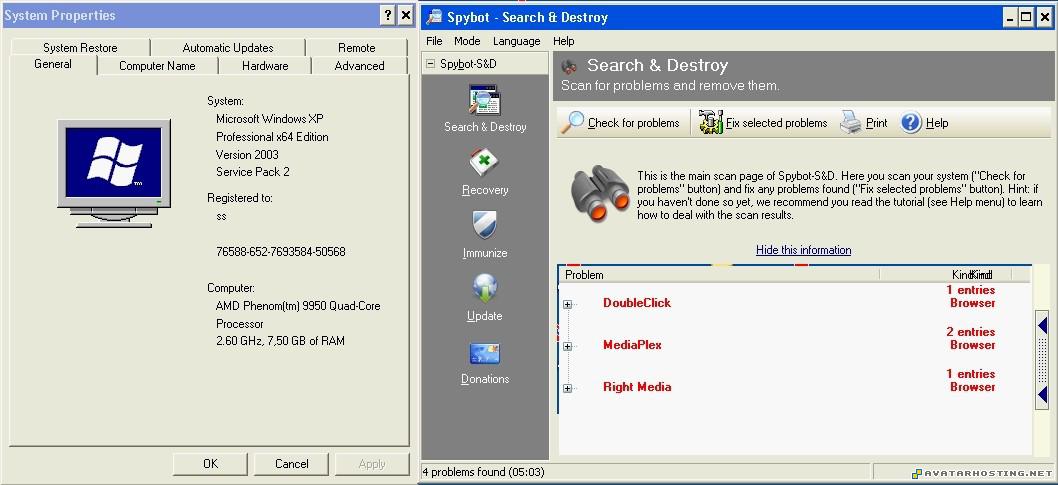Viewport: 1058px width, 485px height.
Task: Click the upper blue arrow beside results
Action: tap(1042, 326)
